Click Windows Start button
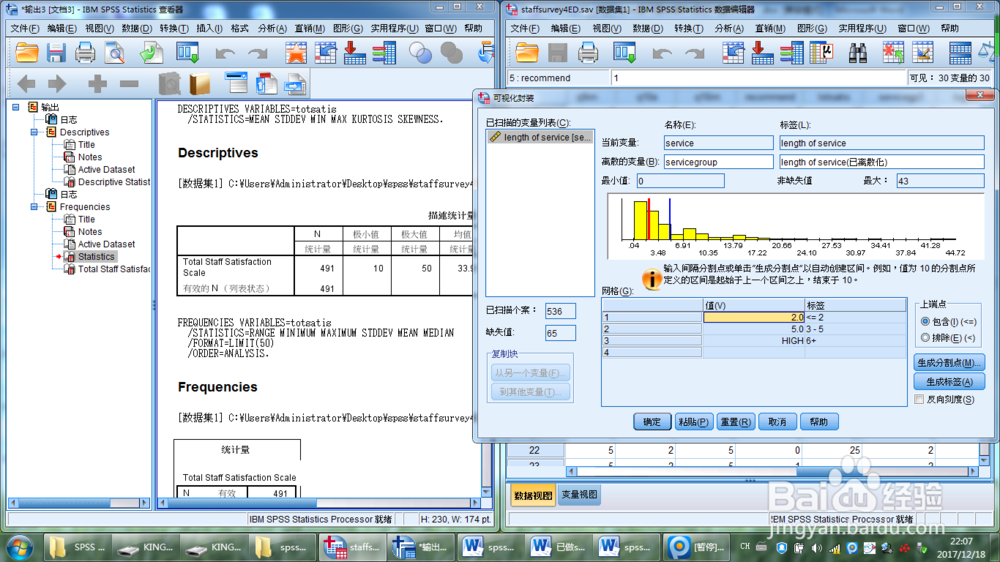This screenshot has width=1000, height=562. click(19, 548)
